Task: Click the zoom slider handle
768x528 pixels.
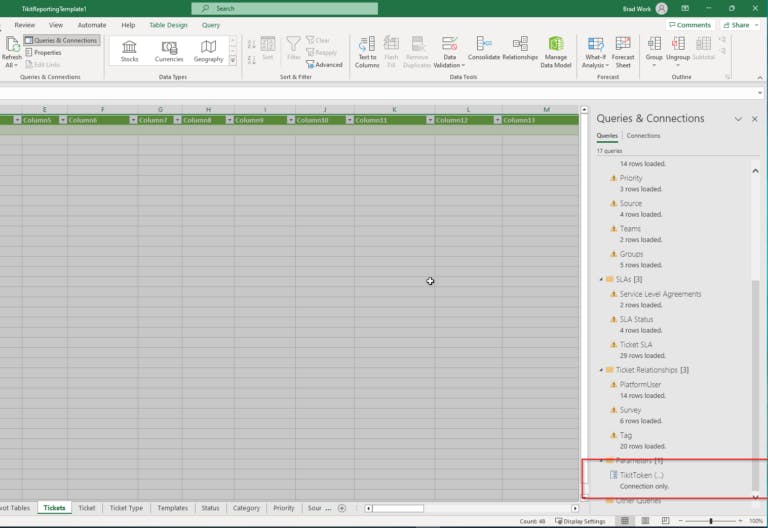Action: tap(710, 521)
